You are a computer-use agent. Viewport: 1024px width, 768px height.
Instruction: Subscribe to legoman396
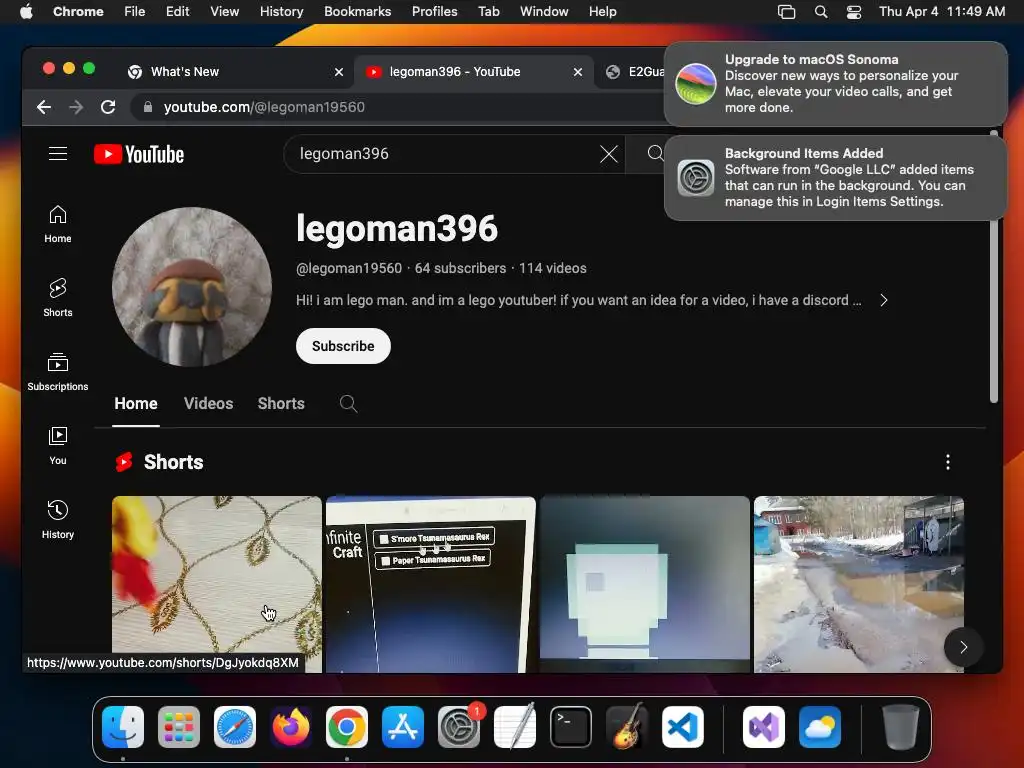[343, 346]
